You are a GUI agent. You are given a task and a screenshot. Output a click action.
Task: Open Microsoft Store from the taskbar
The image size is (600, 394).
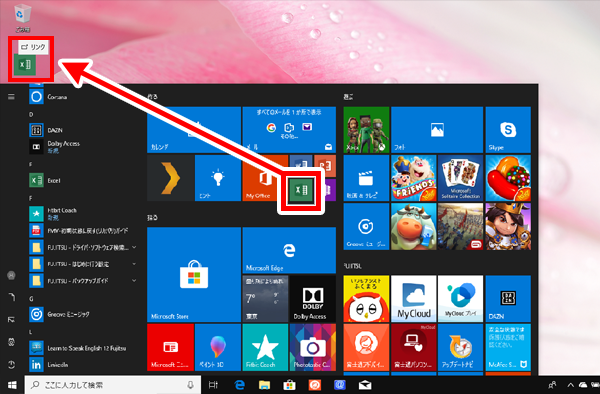(x=289, y=385)
